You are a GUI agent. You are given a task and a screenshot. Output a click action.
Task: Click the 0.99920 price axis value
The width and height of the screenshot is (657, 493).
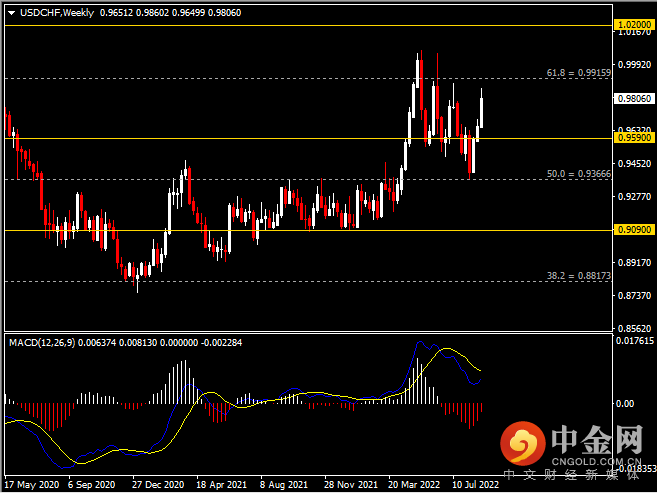634,65
